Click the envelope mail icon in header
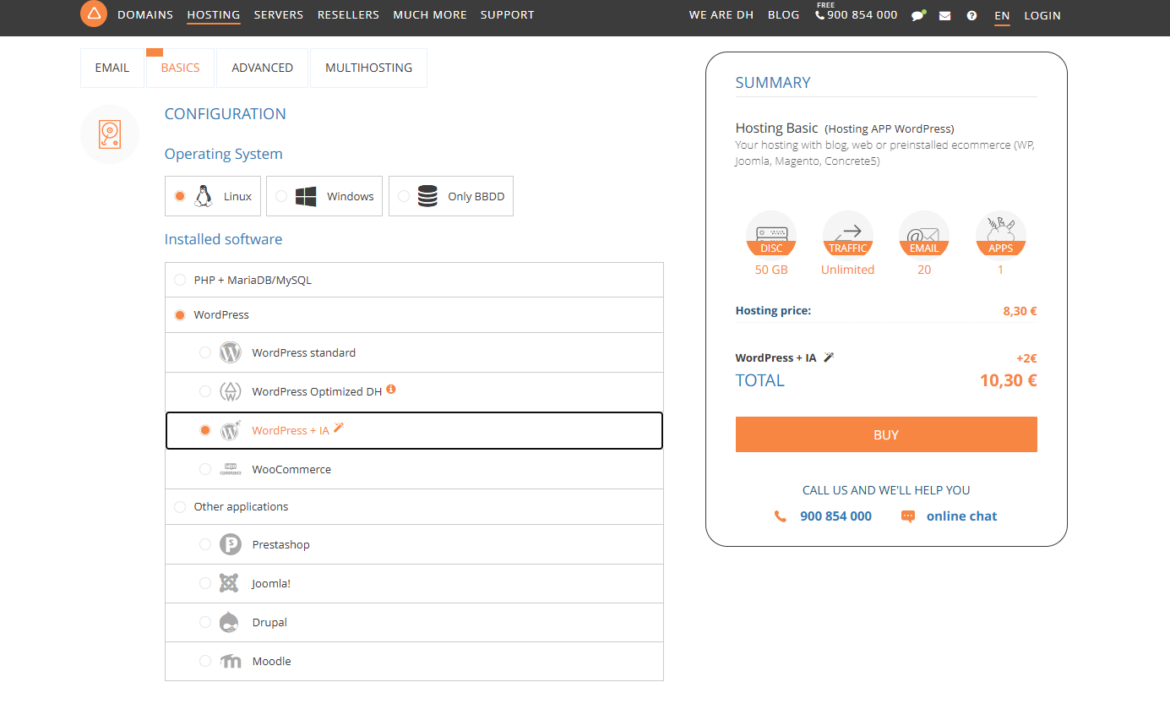 [945, 16]
